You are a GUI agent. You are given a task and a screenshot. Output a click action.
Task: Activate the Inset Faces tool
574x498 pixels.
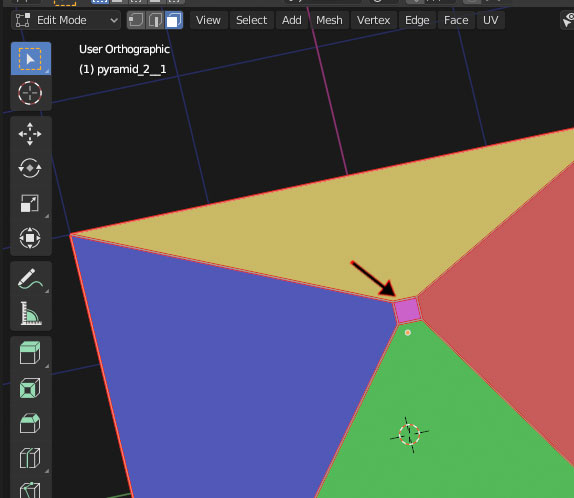click(x=31, y=388)
